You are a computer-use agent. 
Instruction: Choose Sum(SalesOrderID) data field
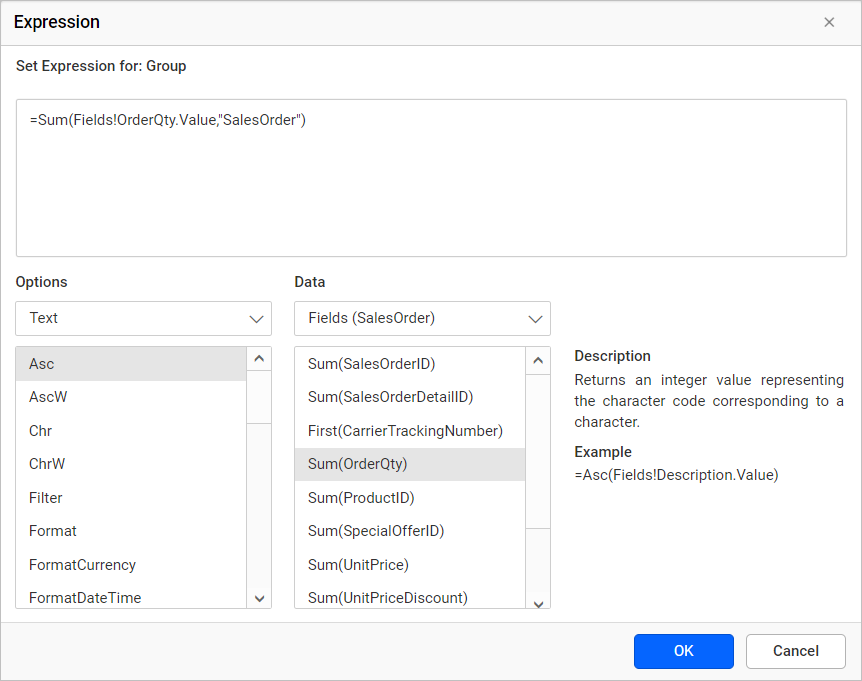(x=410, y=364)
